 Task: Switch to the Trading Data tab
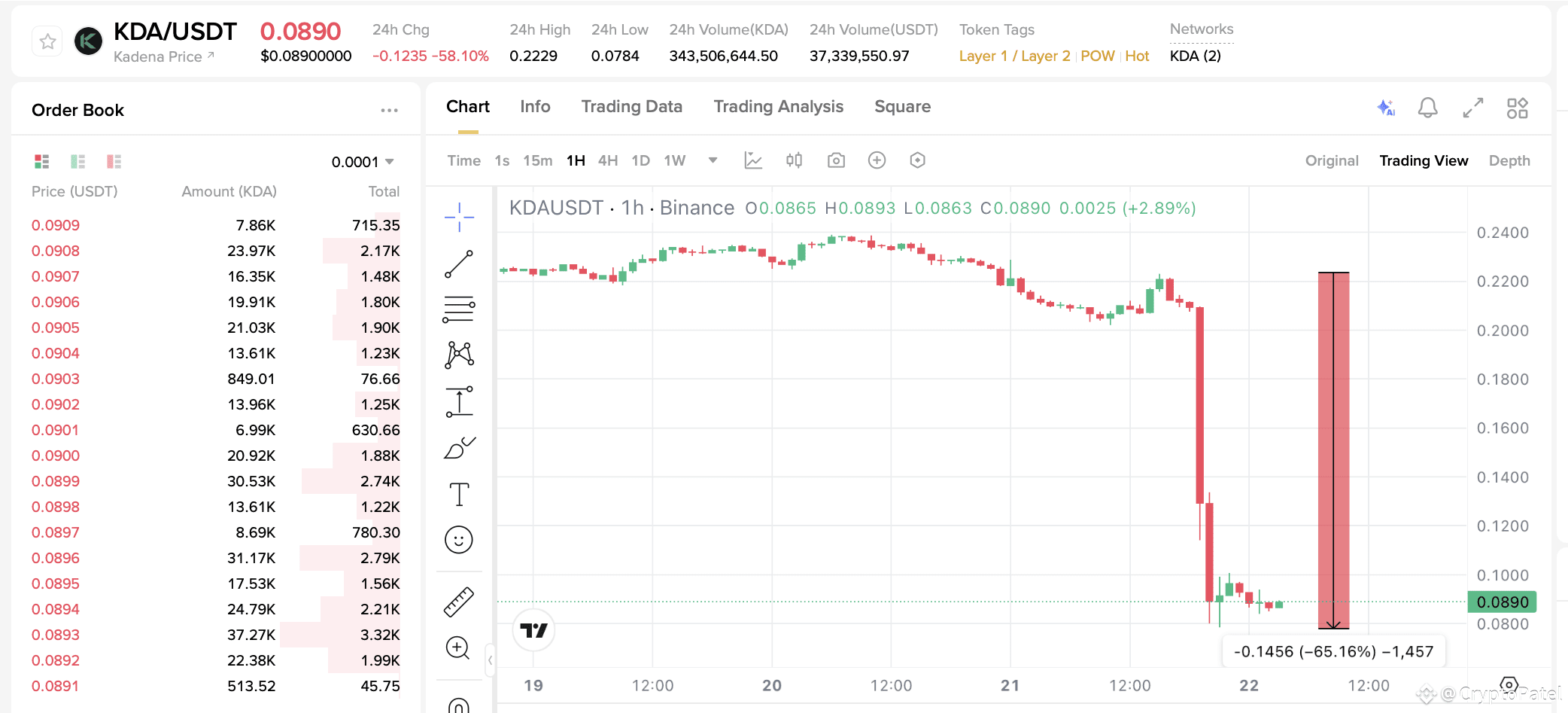631,106
